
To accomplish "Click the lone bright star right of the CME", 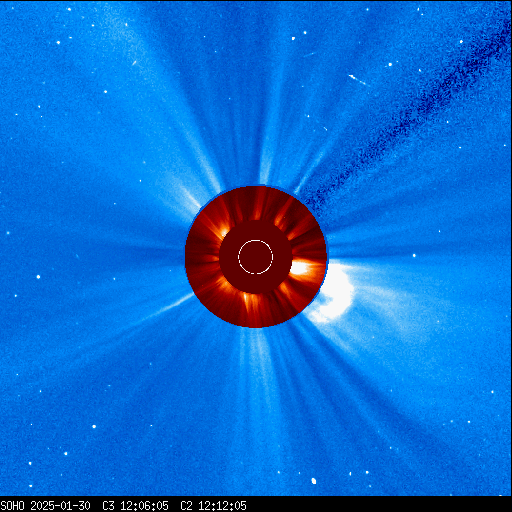I will click(414, 255).
